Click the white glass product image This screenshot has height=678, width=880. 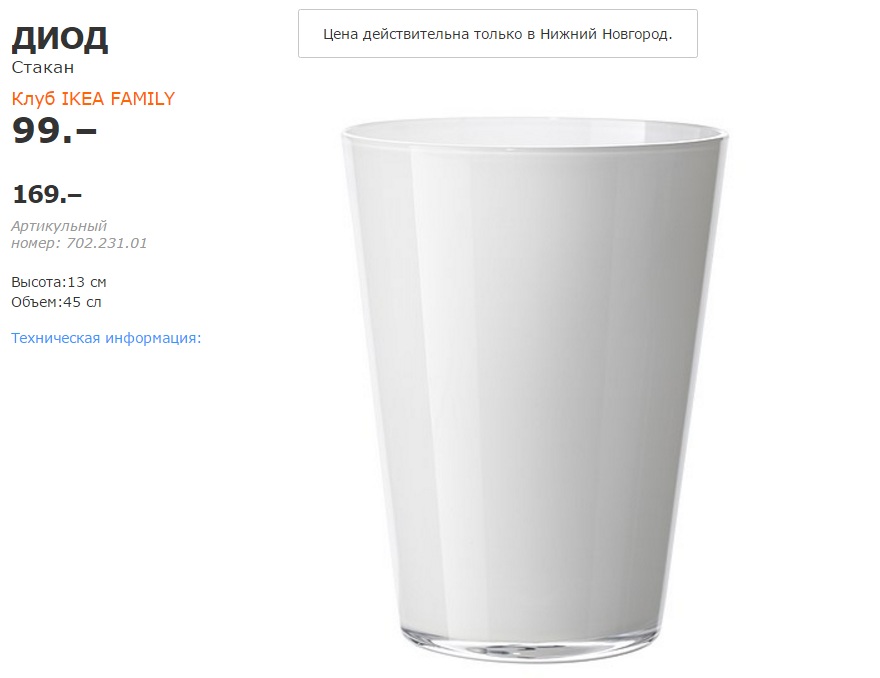[x=535, y=390]
